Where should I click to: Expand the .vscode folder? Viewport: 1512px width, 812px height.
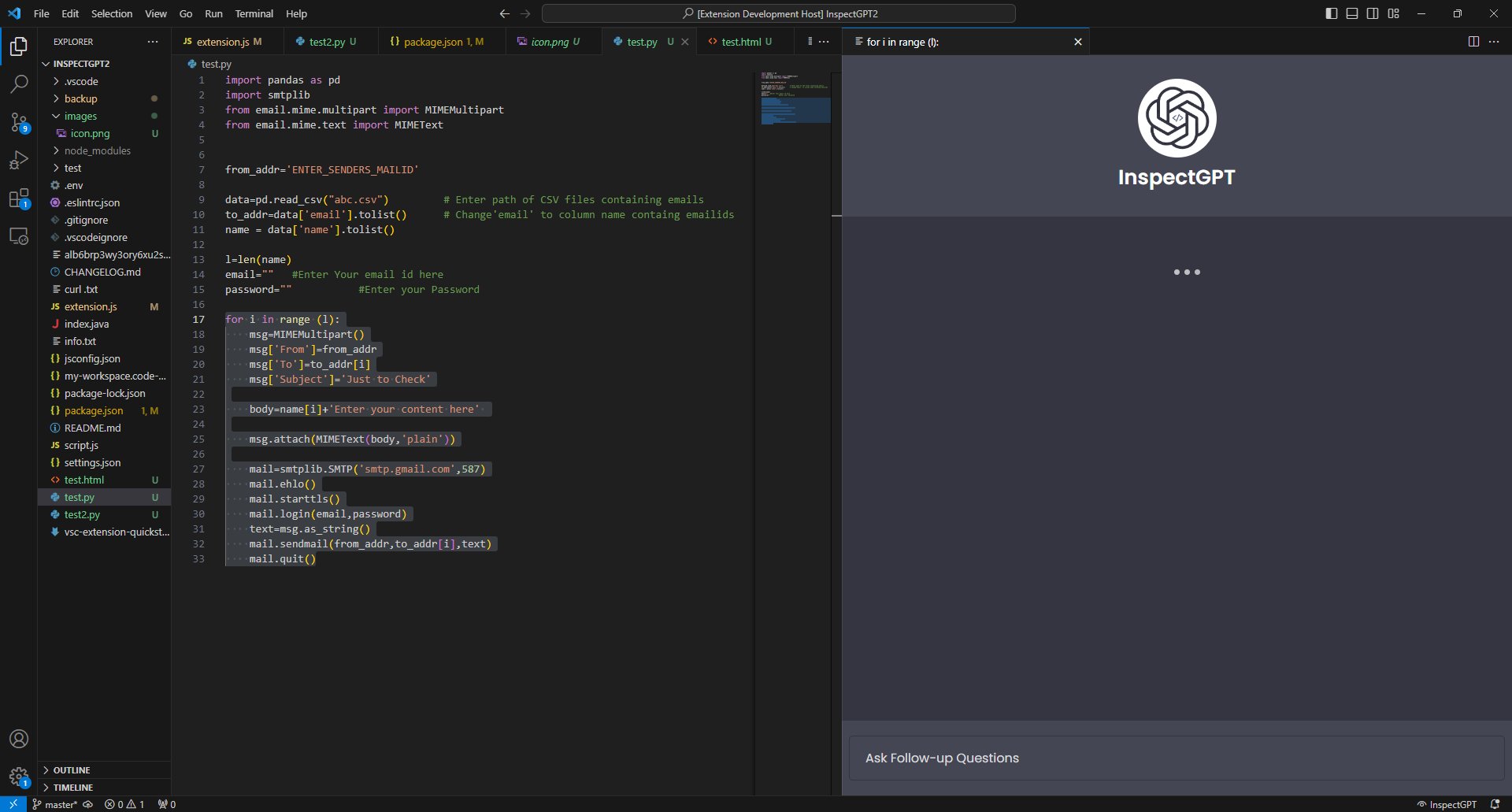pyautogui.click(x=106, y=81)
